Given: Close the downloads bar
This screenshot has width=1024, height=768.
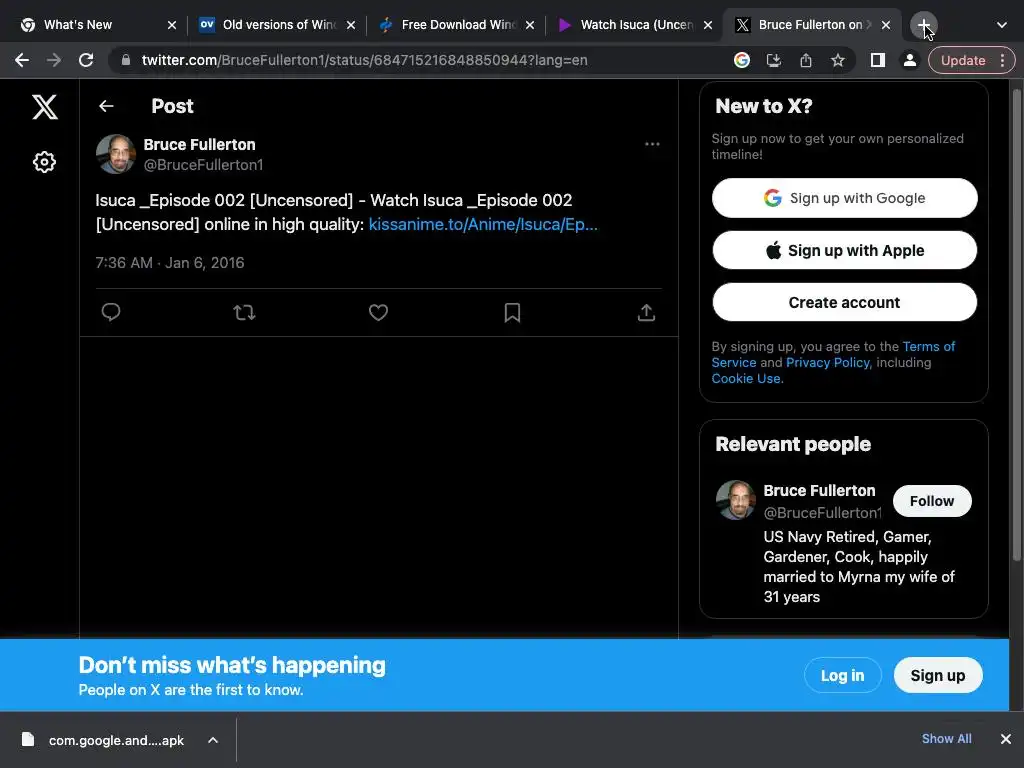Looking at the screenshot, I should pyautogui.click(x=1006, y=739).
